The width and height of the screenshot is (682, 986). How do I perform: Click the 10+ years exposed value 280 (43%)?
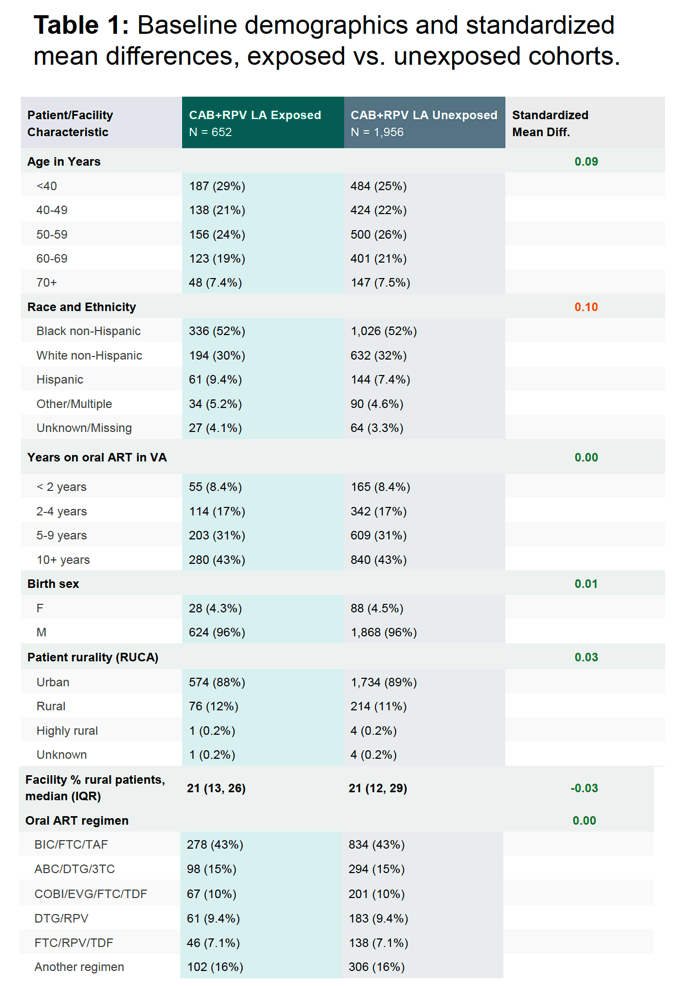217,560
